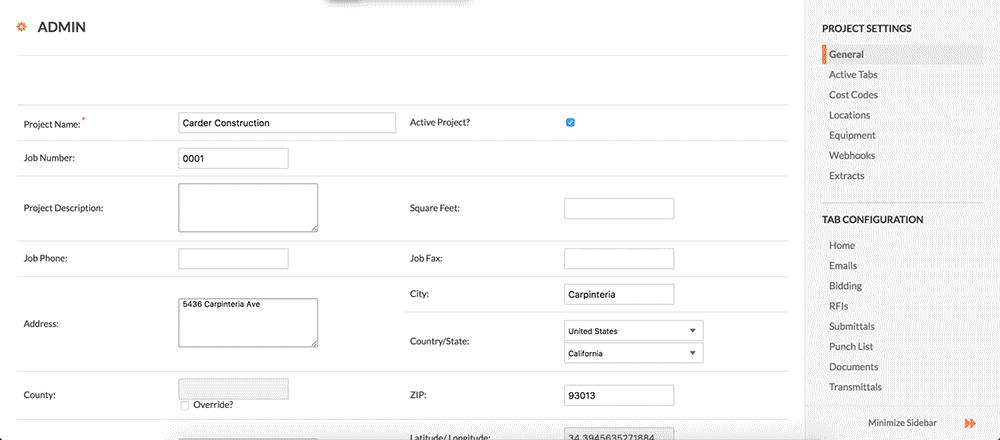Image resolution: width=1000 pixels, height=440 pixels.
Task: Click the orange Admin gear icon
Action: [x=21, y=27]
